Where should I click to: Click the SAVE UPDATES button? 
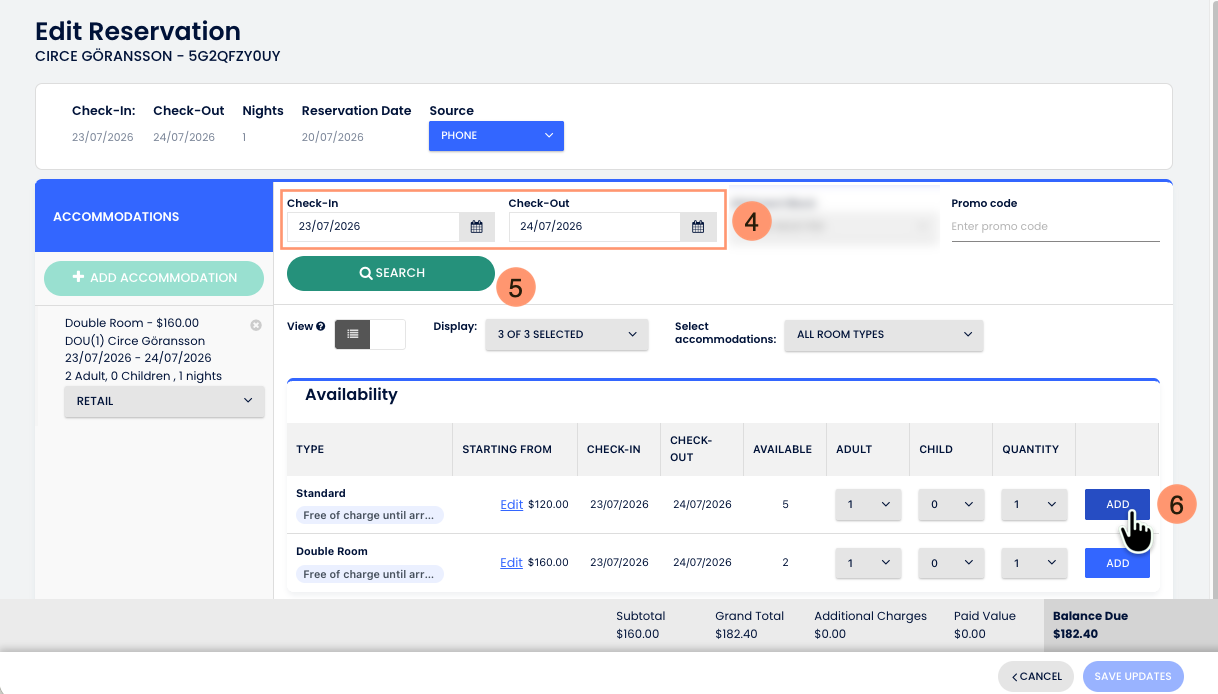click(1133, 676)
